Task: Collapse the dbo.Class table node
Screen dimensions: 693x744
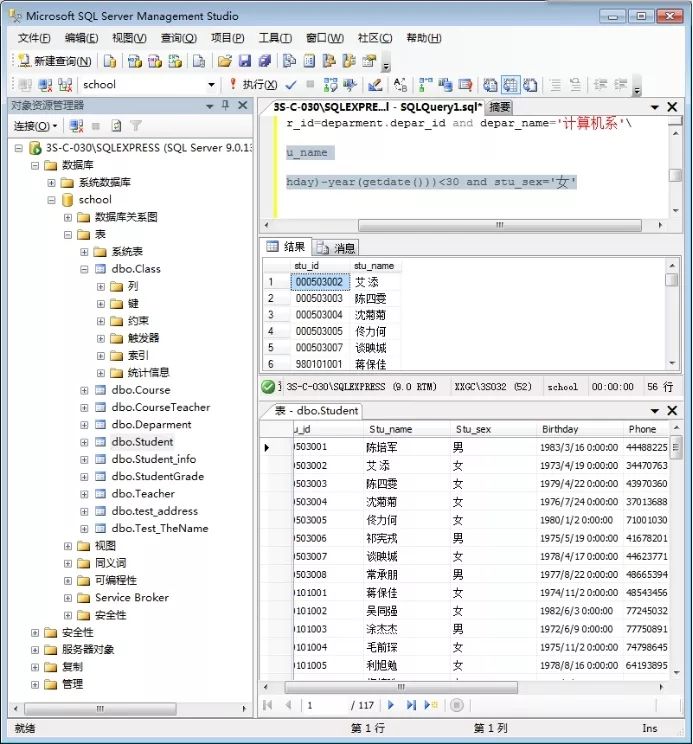Action: 84,270
